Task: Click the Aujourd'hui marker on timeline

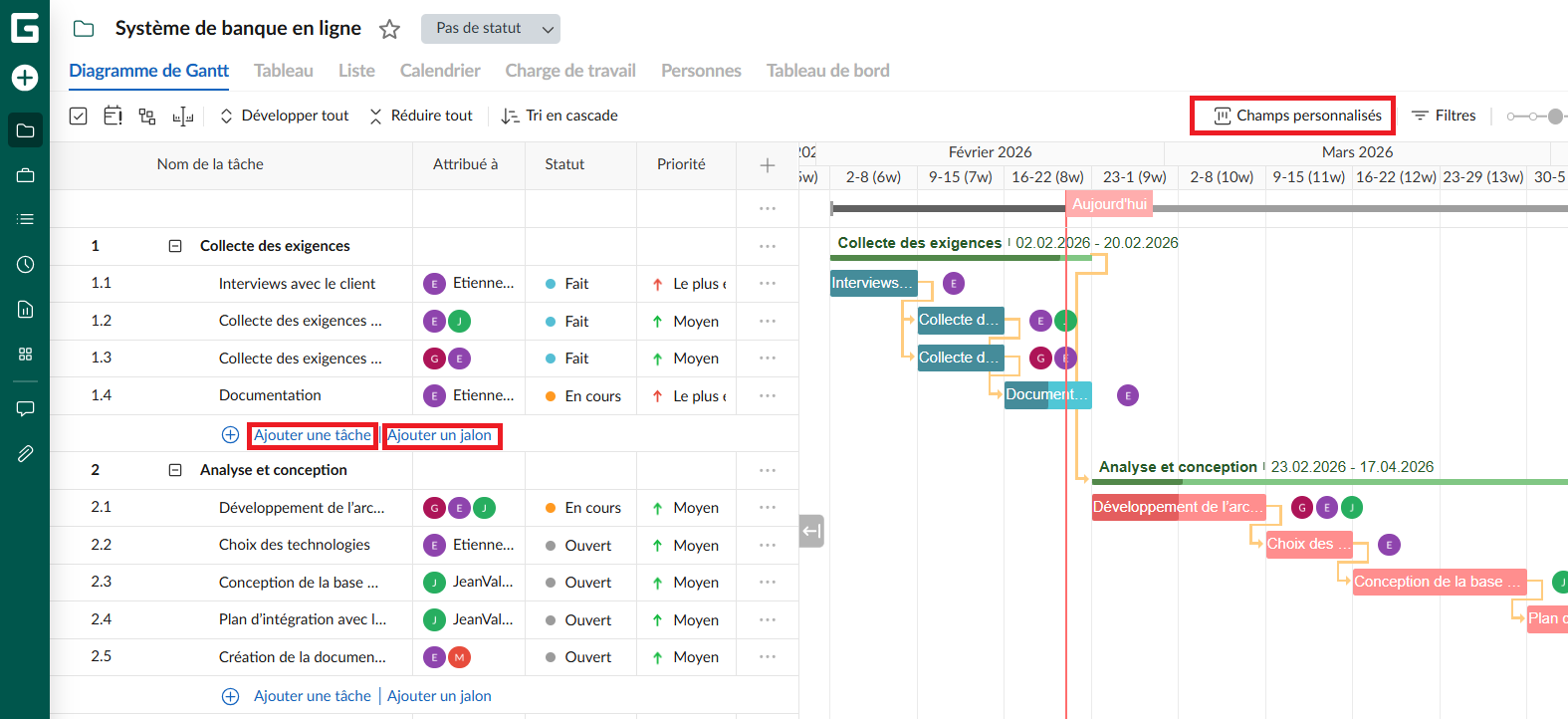Action: [x=1109, y=204]
